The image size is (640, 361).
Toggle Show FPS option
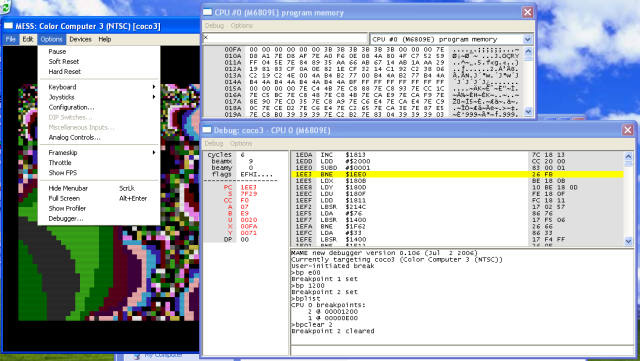click(98, 173)
